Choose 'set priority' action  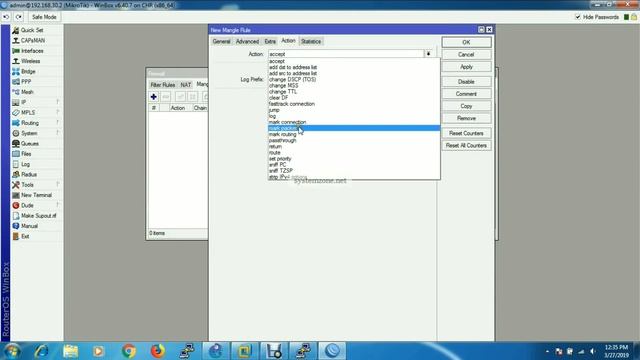tap(354, 159)
